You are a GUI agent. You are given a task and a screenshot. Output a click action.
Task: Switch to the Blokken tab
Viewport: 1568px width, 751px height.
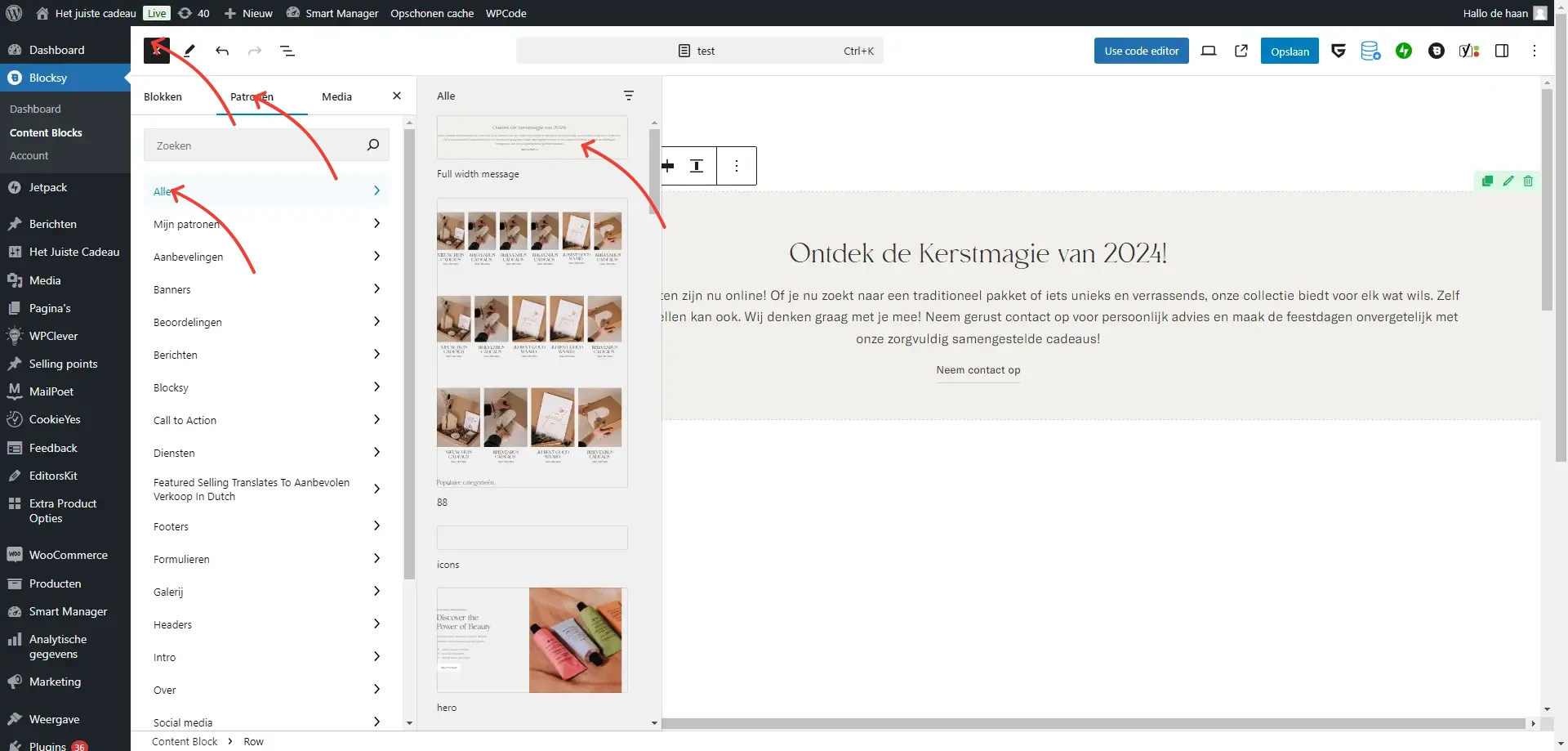[x=163, y=96]
